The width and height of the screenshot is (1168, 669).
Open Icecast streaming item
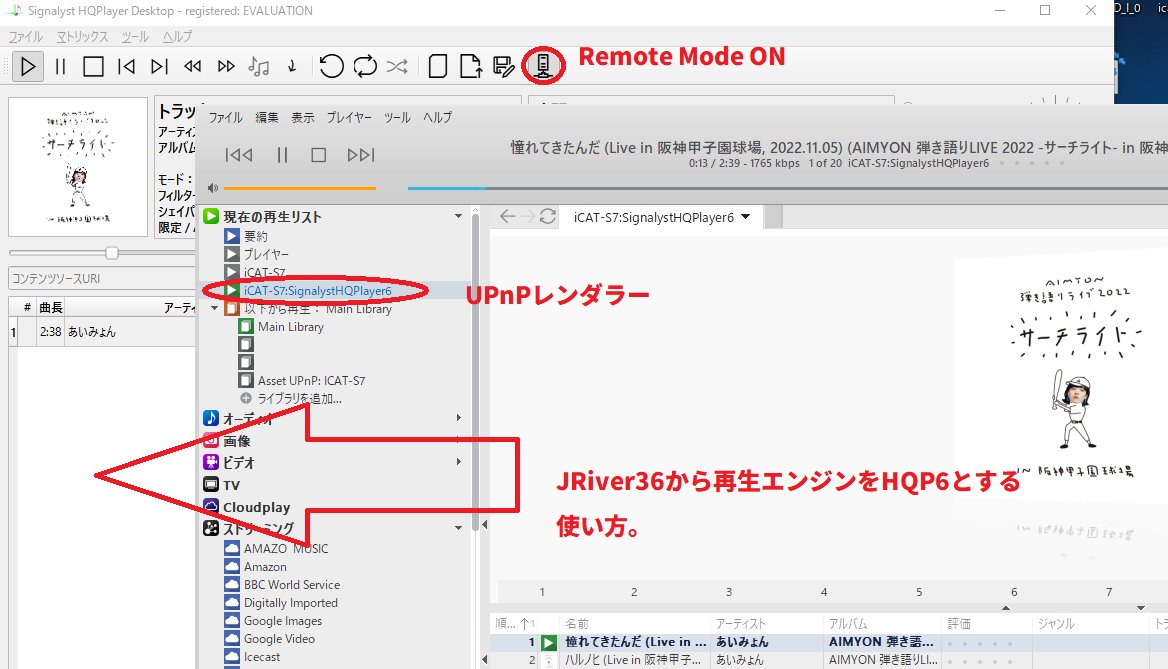tap(262, 657)
